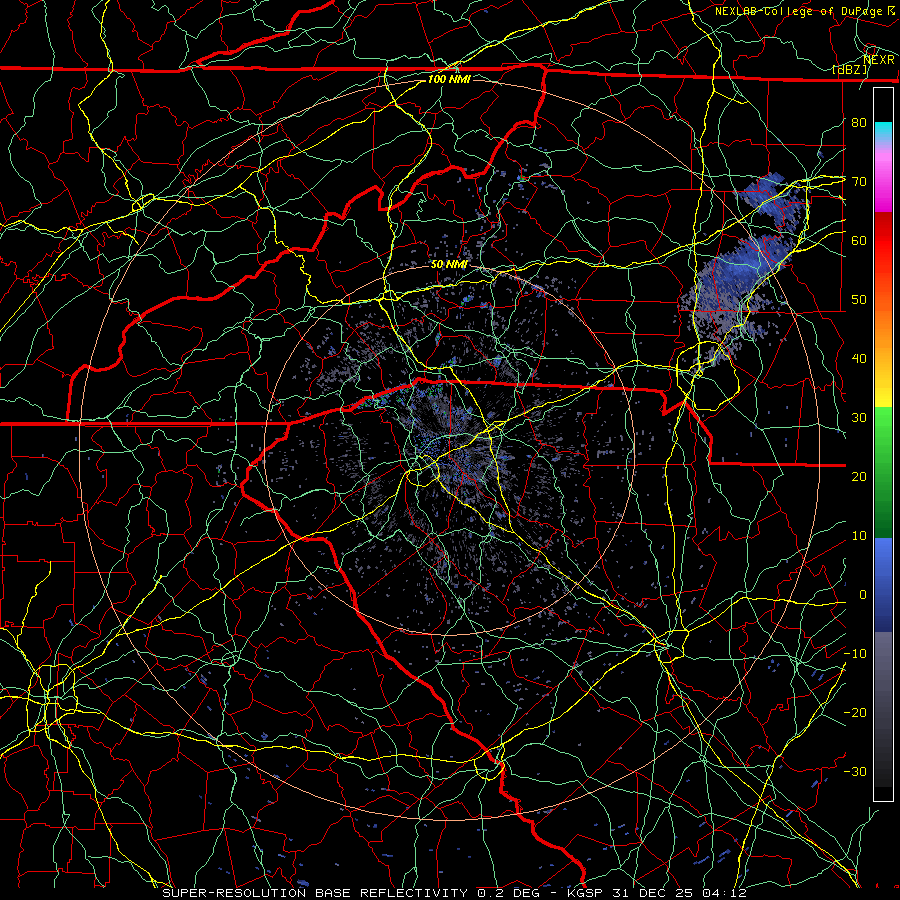Click the 70 value on the dBZ scale

(859, 182)
